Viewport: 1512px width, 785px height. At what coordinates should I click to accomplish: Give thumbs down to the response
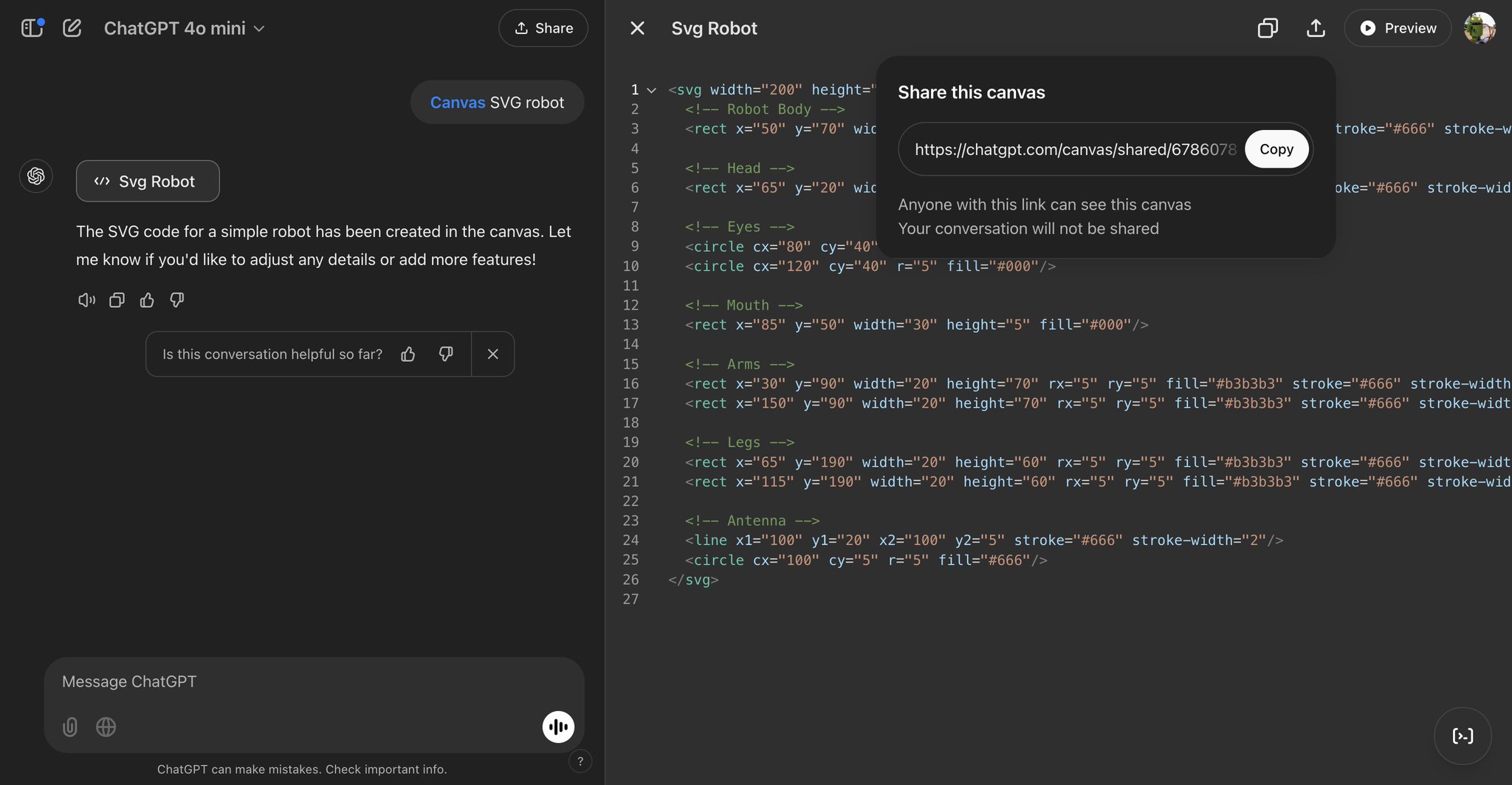177,300
